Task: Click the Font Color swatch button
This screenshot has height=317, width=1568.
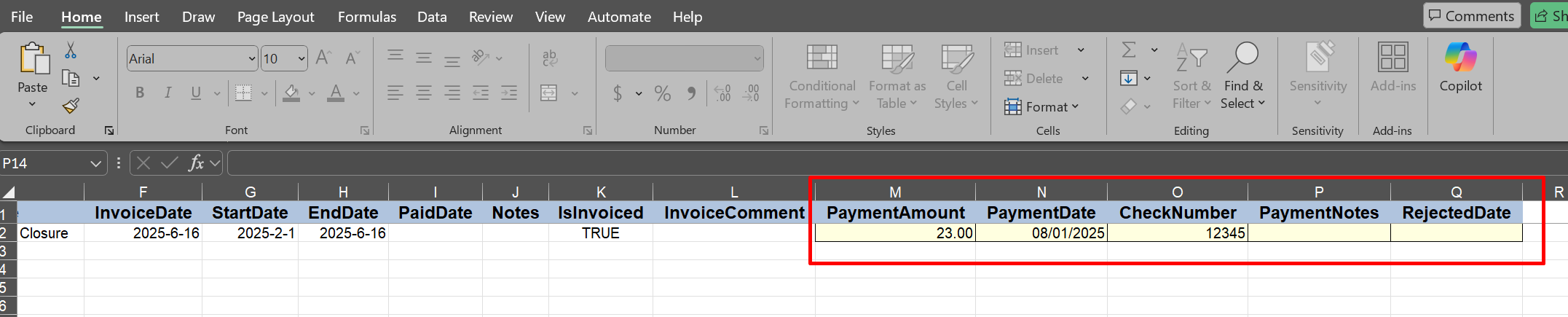Action: click(335, 93)
